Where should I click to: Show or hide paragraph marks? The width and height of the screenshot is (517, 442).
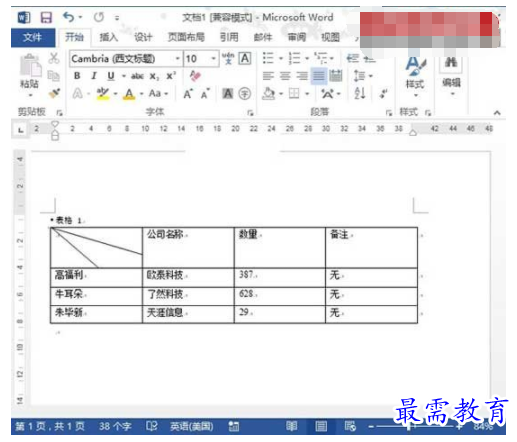point(383,94)
